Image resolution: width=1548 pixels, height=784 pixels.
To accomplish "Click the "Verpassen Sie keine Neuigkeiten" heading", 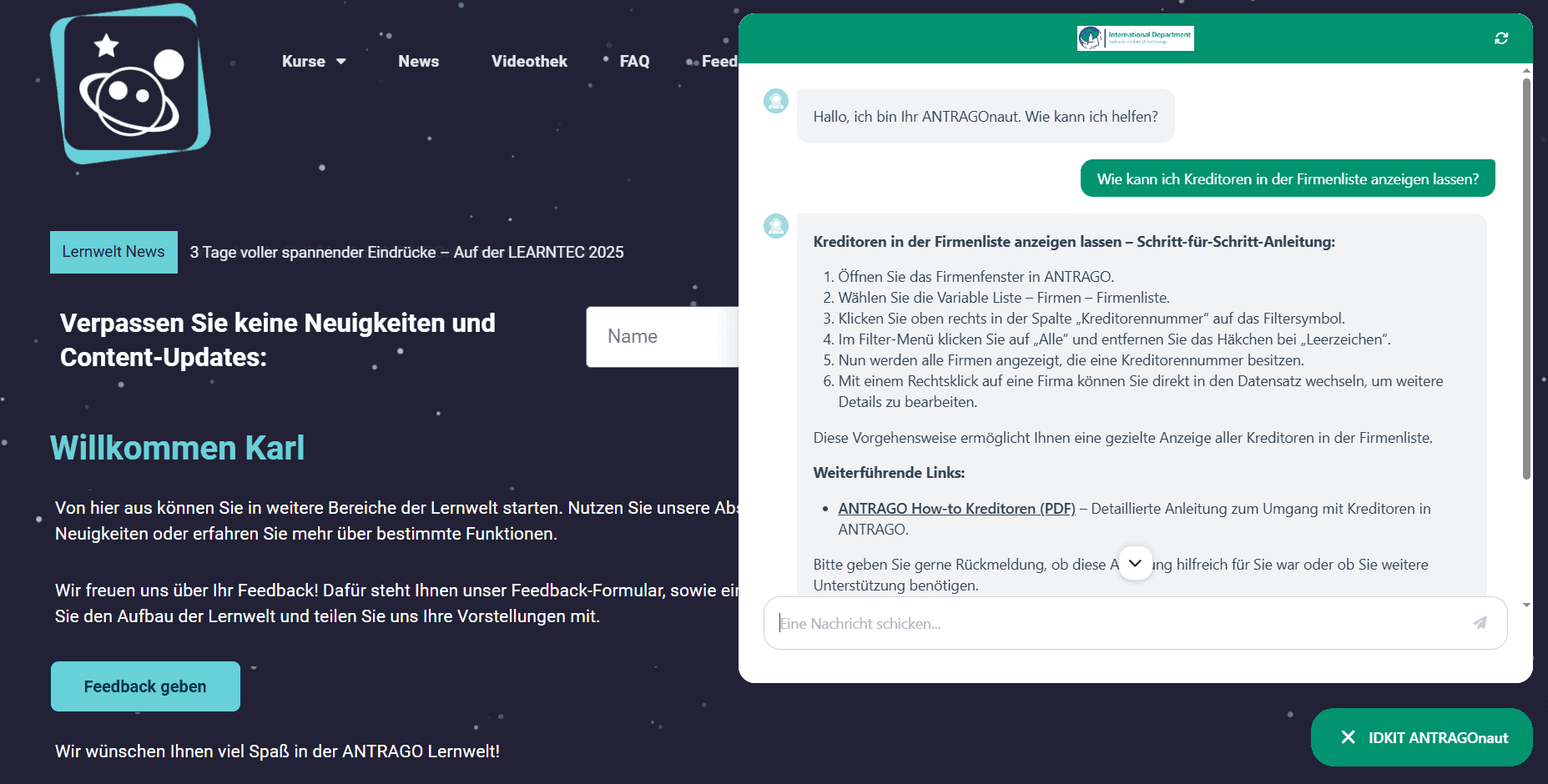I will tap(278, 339).
